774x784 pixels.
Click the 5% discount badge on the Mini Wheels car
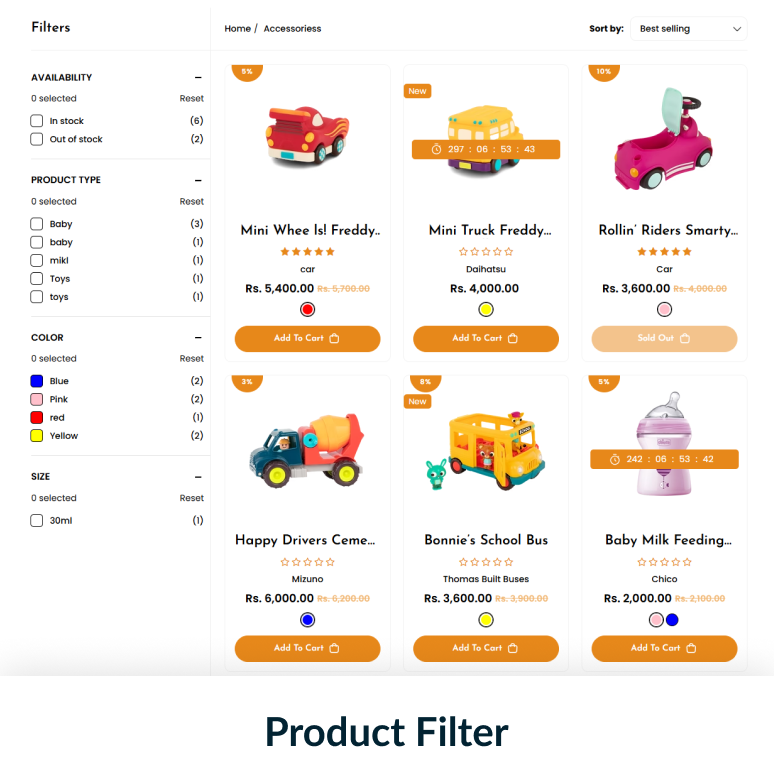click(x=247, y=72)
